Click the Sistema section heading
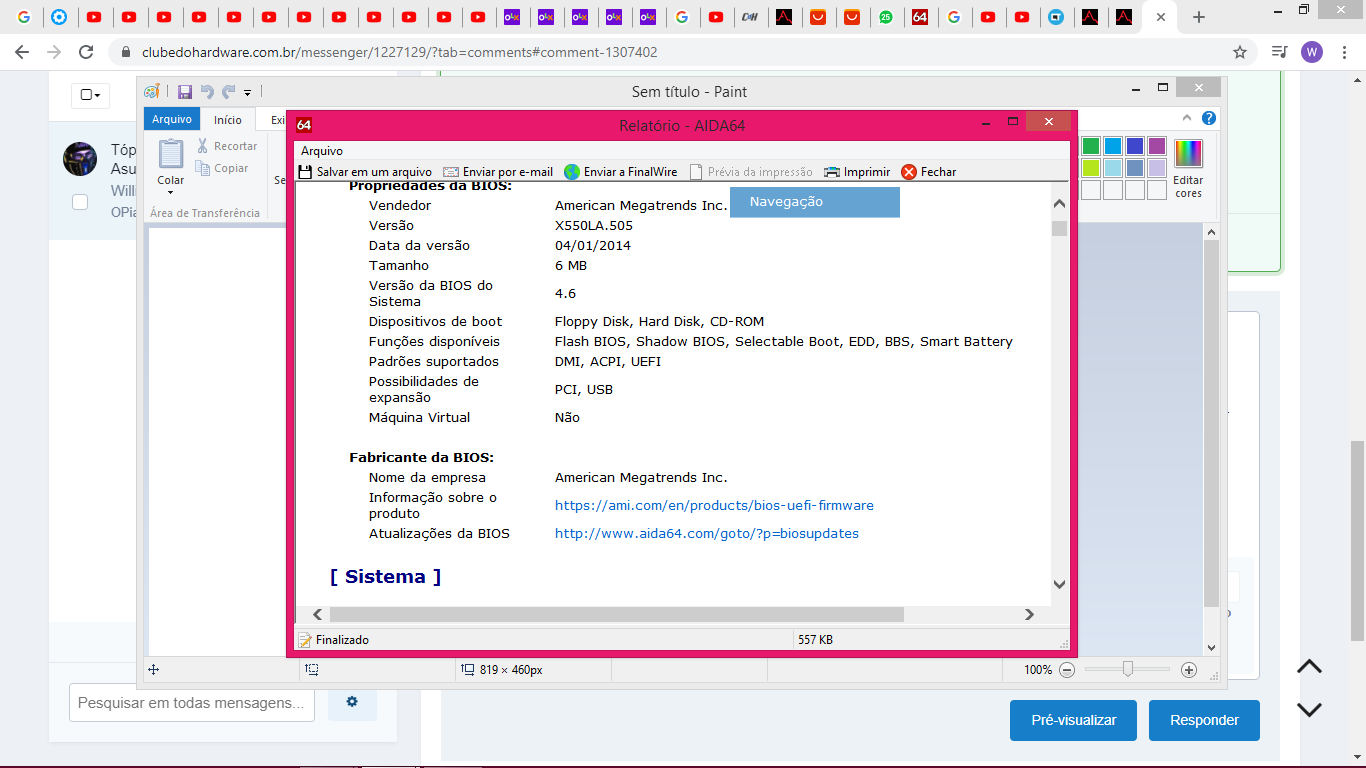 (385, 577)
